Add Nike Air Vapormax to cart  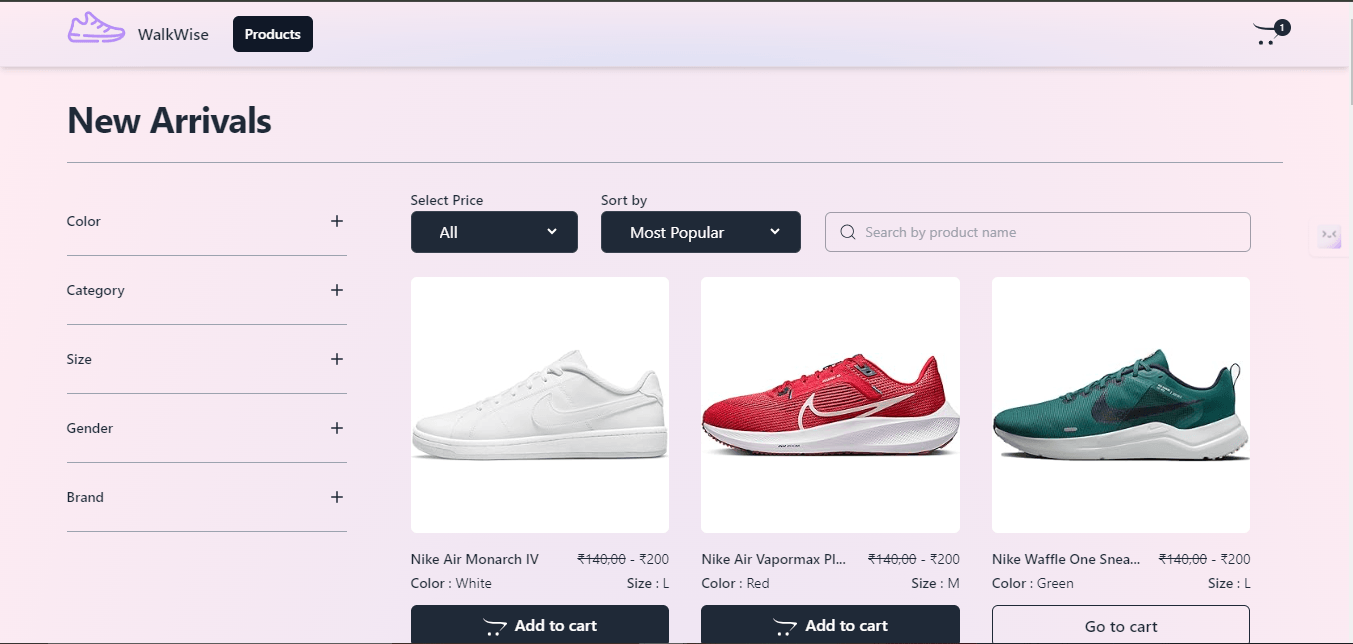click(830, 625)
